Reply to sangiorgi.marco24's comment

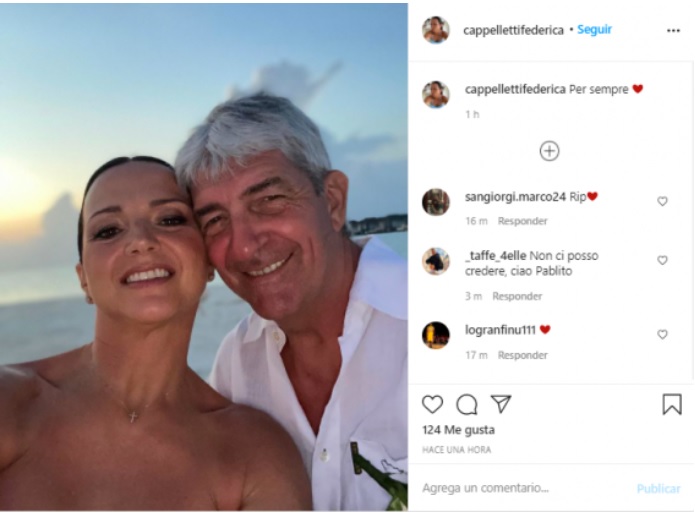pos(523,221)
